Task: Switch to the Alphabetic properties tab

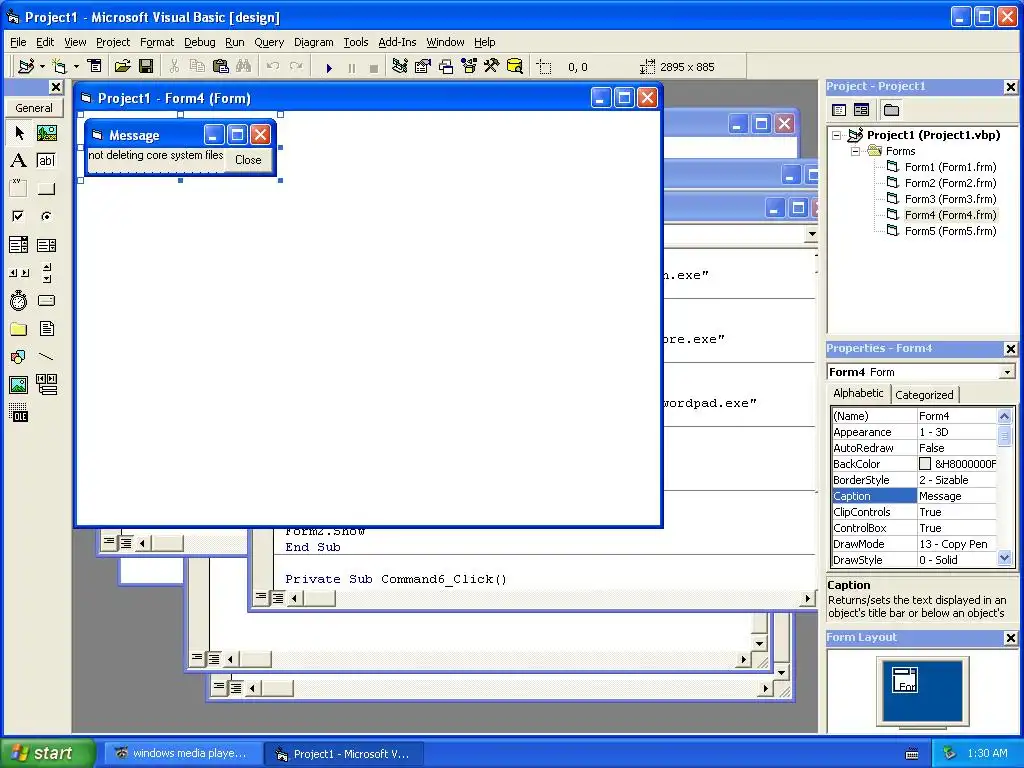Action: click(x=858, y=393)
